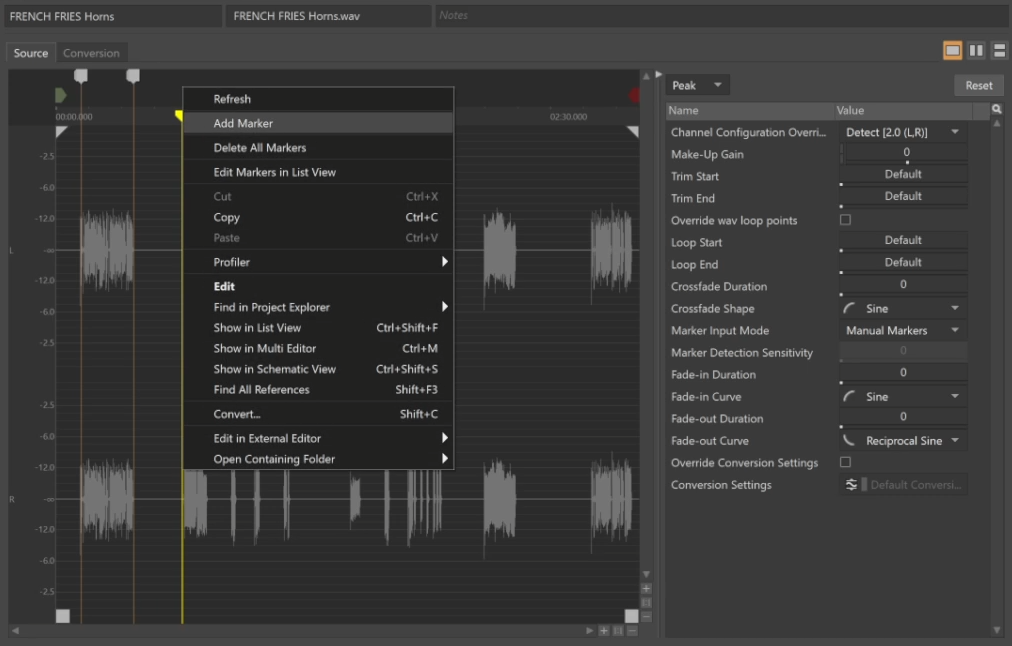Click the Fade-out Duration value field
The width and height of the screenshot is (1012, 646).
(x=904, y=418)
